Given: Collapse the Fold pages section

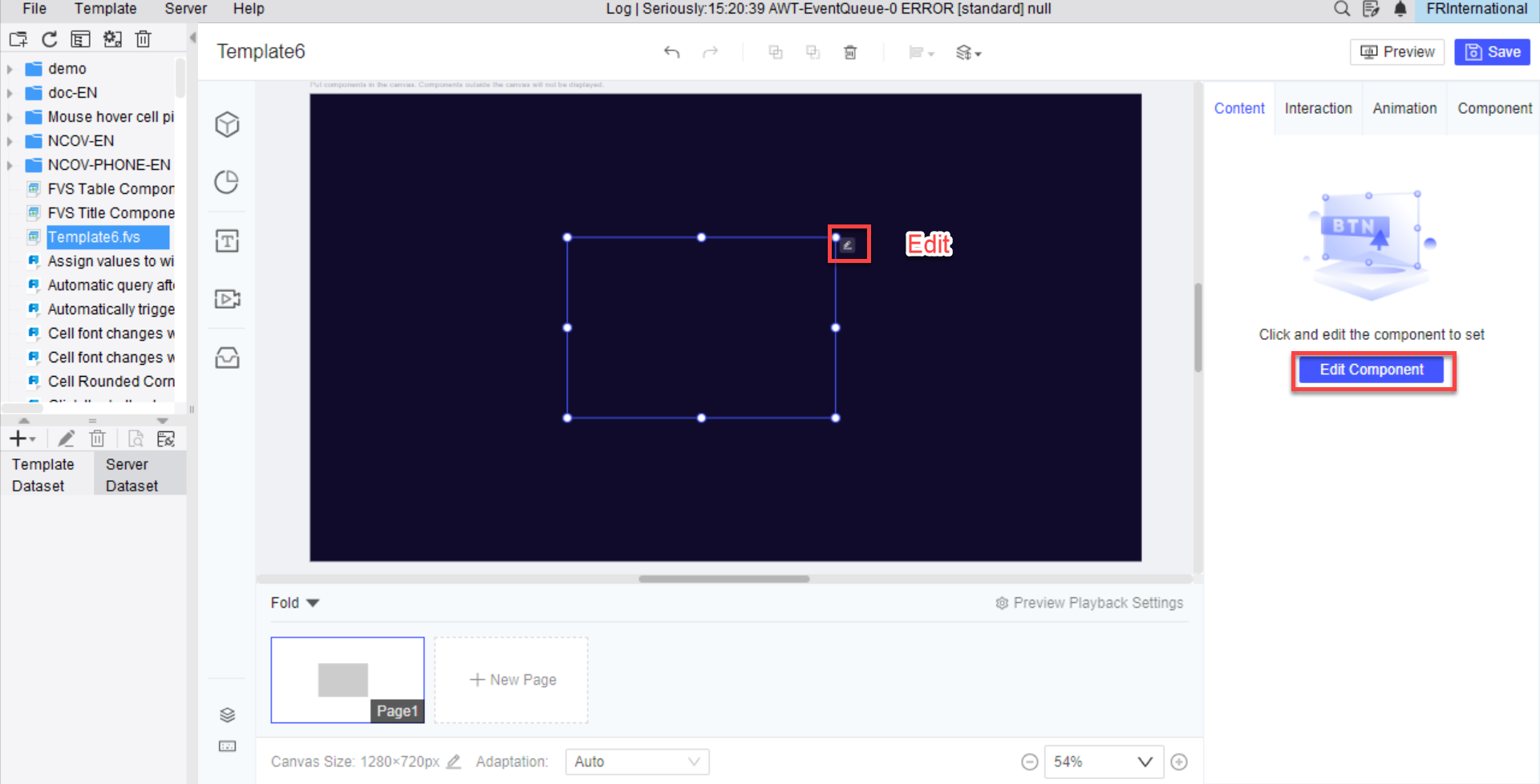Looking at the screenshot, I should 294,603.
